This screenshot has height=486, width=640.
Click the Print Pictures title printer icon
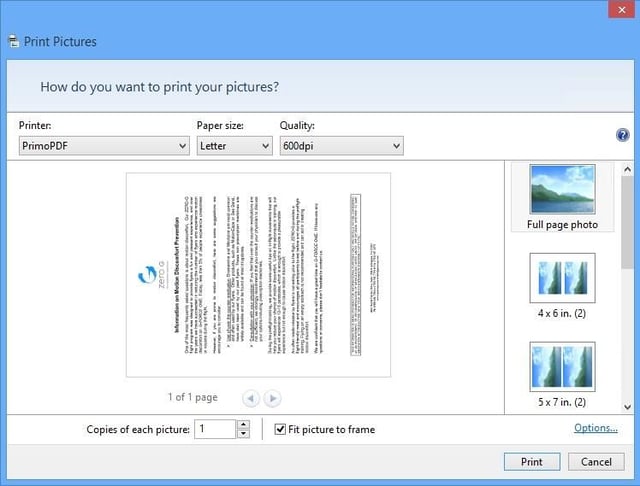pos(13,41)
